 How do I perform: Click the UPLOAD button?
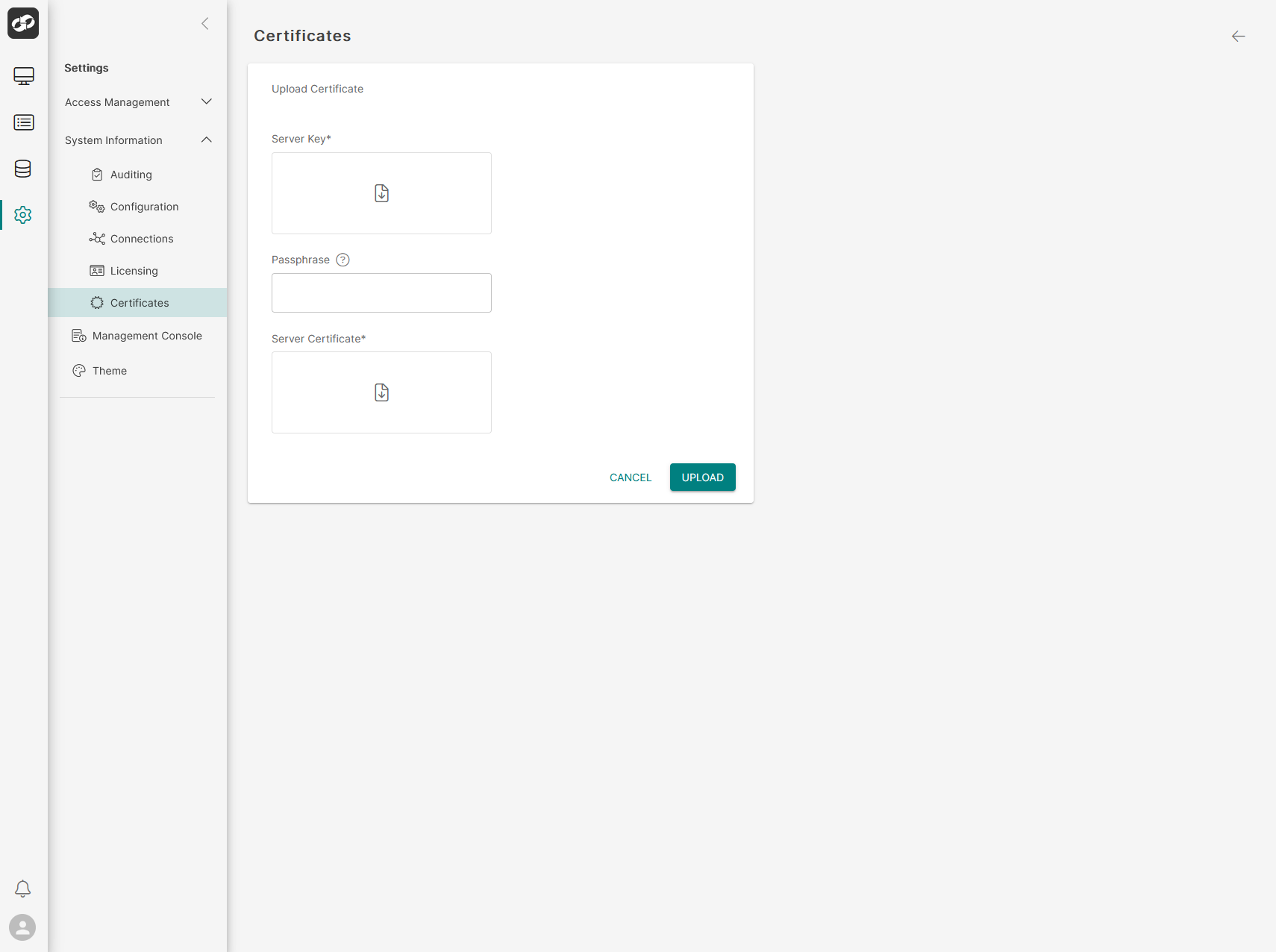pos(703,477)
